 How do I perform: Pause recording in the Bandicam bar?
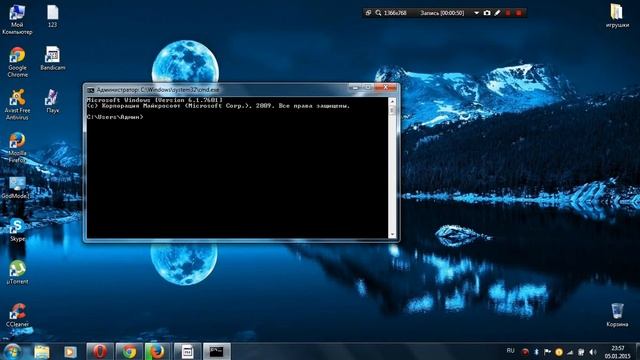pyautogui.click(x=508, y=13)
